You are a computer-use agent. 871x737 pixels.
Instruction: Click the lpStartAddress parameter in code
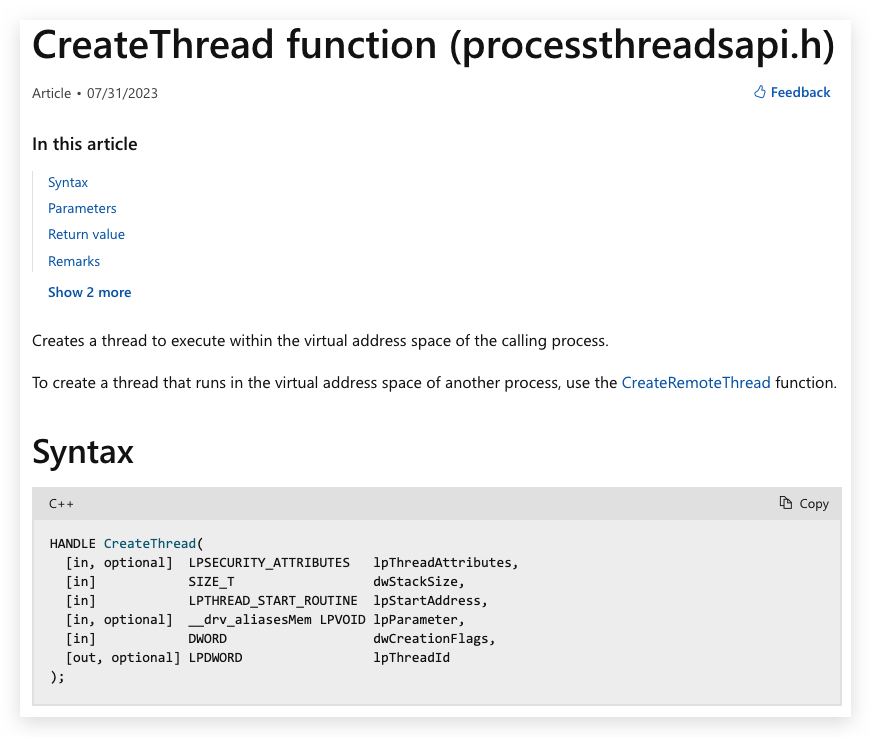427,600
